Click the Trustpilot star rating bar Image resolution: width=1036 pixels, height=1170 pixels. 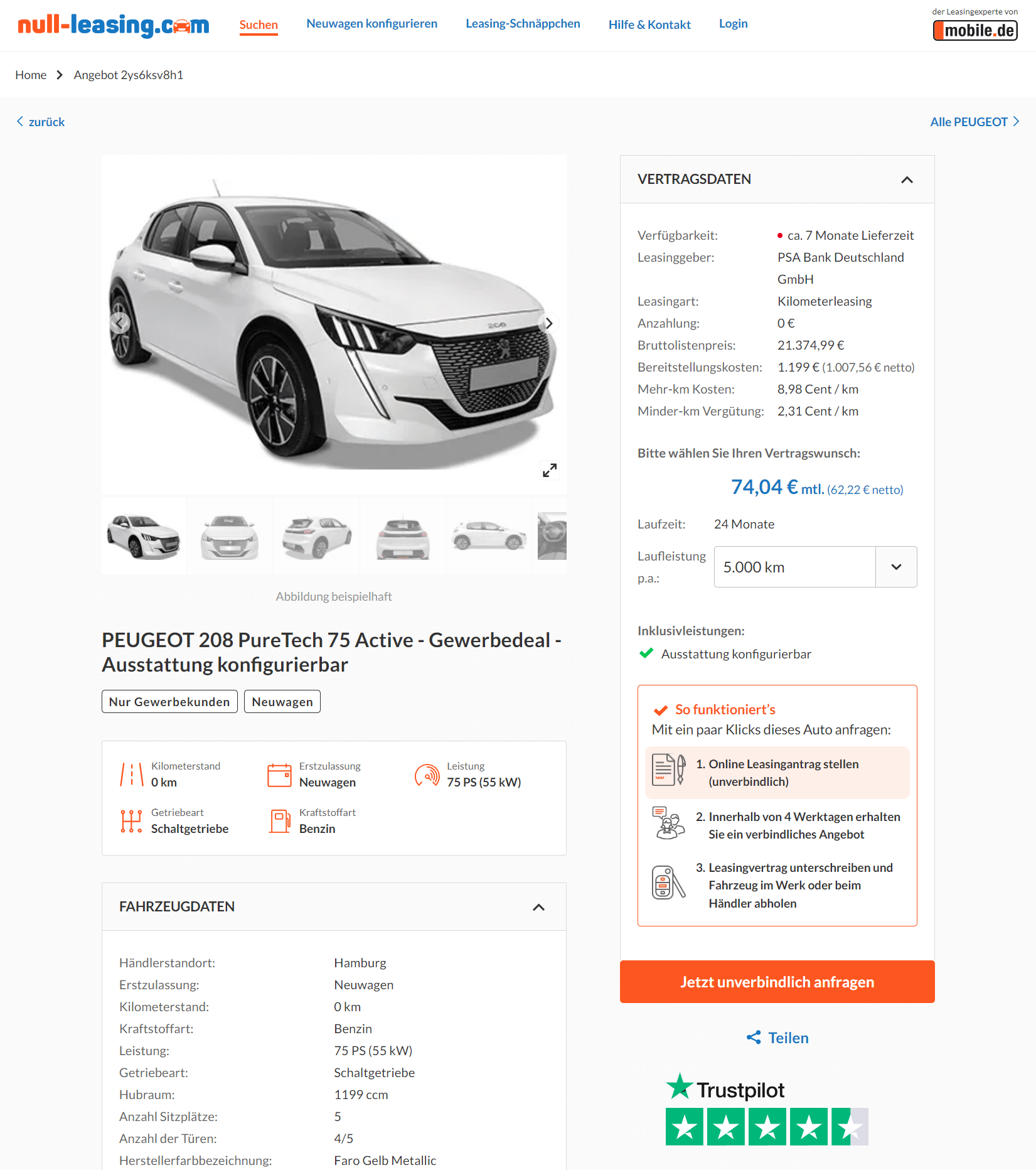[x=767, y=1127]
